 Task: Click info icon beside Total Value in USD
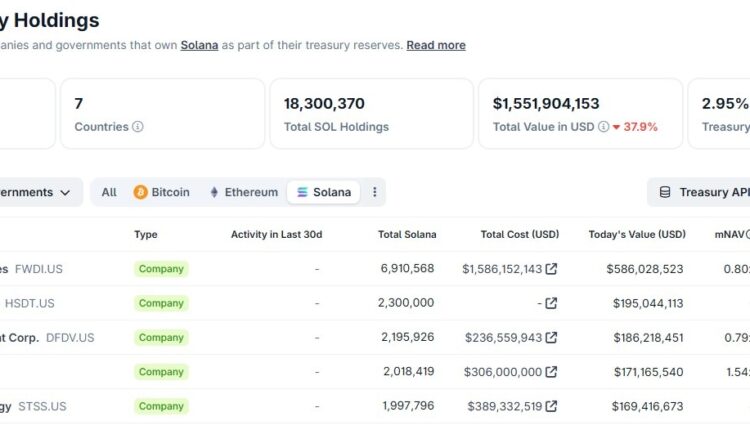pyautogui.click(x=603, y=127)
